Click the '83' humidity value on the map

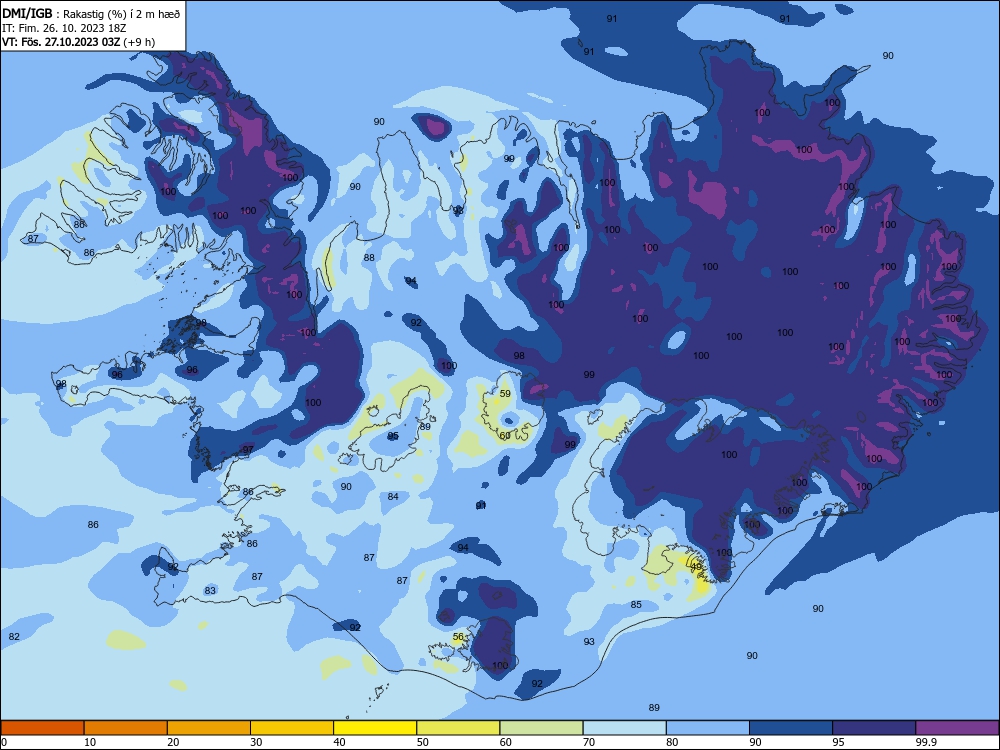coord(210,591)
